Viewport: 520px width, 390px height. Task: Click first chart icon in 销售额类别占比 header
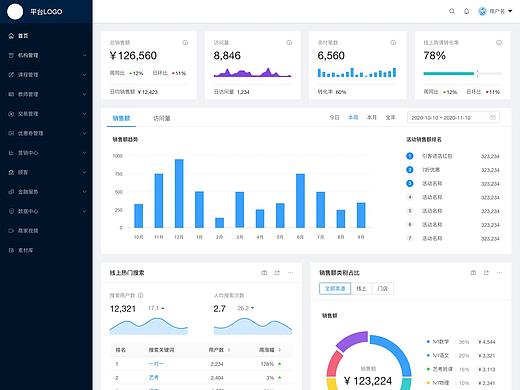473,273
